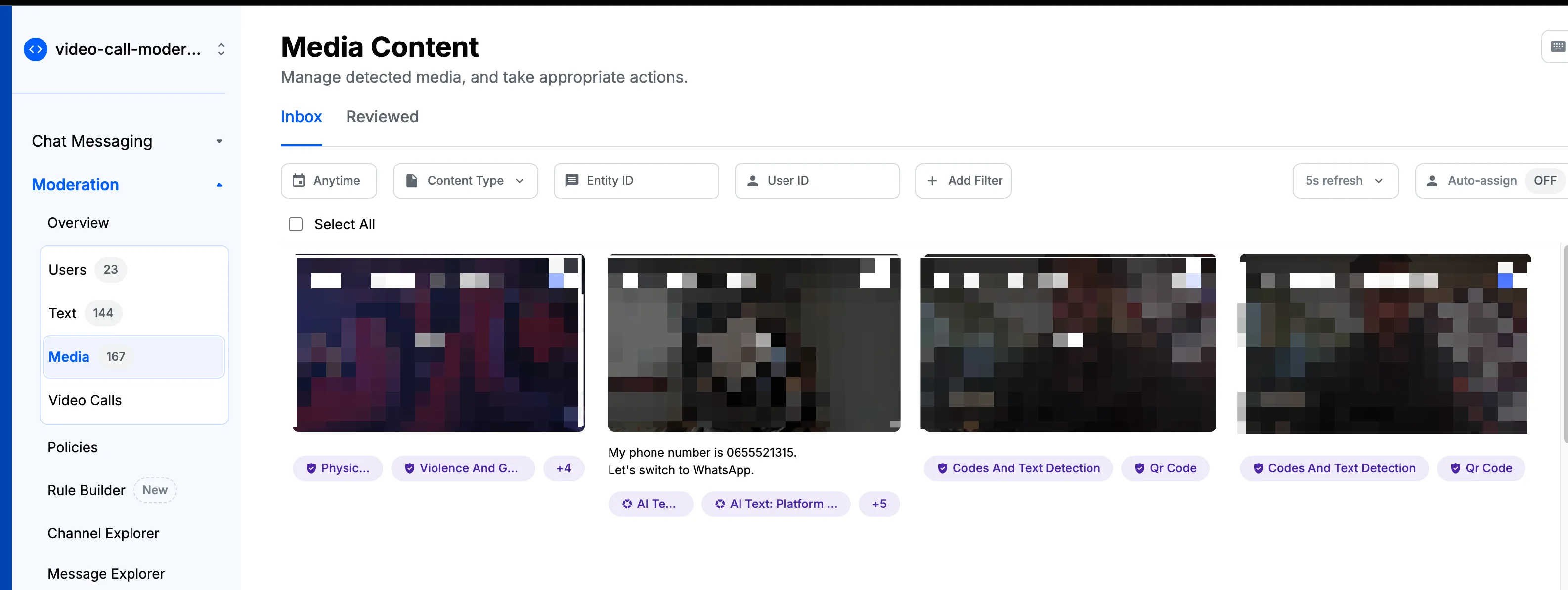The height and width of the screenshot is (590, 1568).
Task: Toggle Auto-assign OFF switch
Action: [x=1544, y=181]
